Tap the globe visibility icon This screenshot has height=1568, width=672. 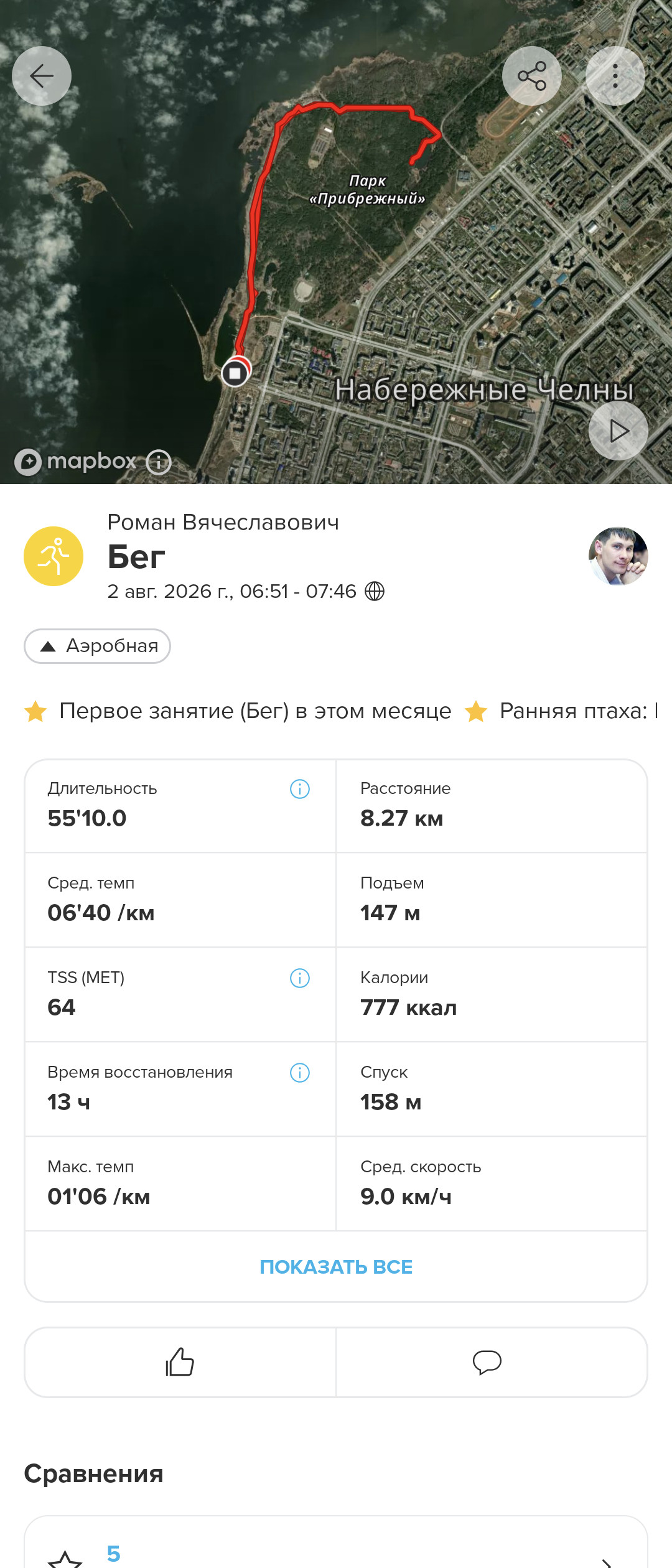(375, 591)
